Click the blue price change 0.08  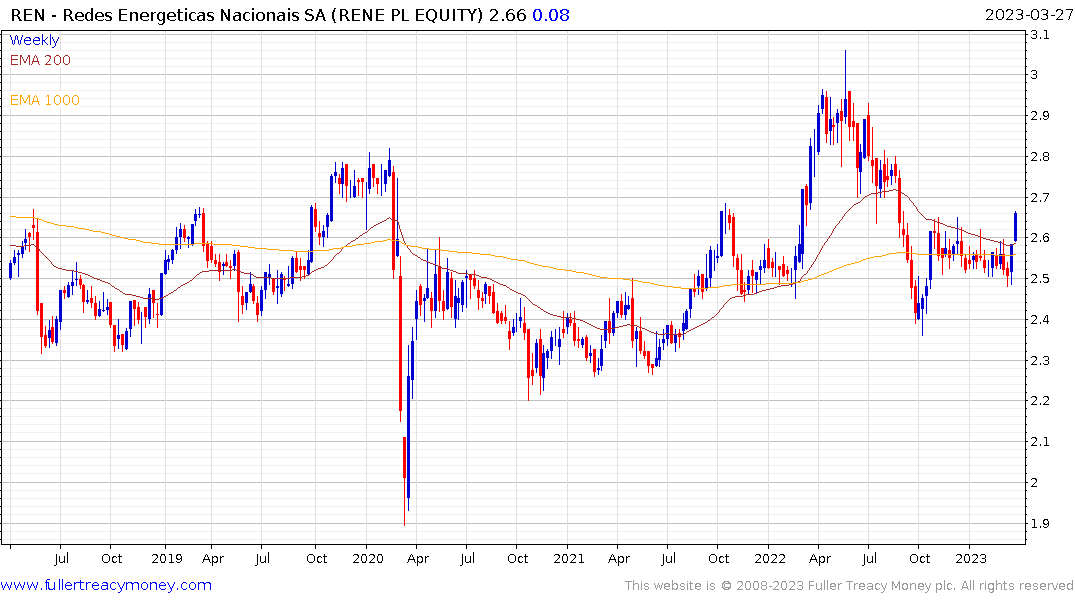(x=551, y=15)
